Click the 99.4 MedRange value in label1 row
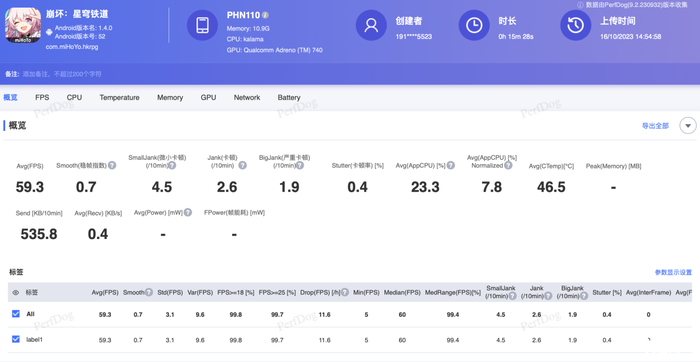 coord(453,340)
